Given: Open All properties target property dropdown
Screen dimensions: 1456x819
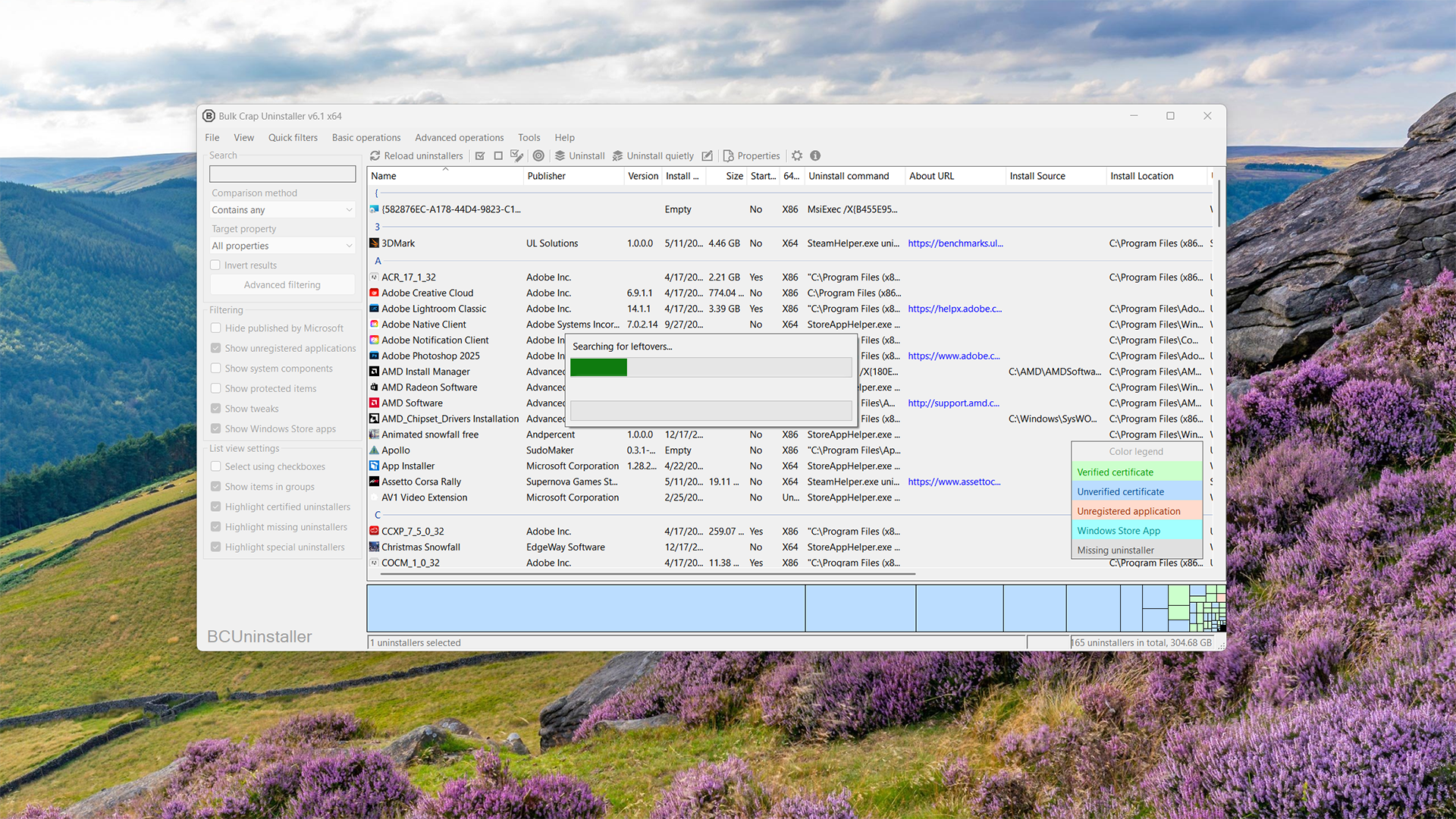Looking at the screenshot, I should click(x=282, y=246).
